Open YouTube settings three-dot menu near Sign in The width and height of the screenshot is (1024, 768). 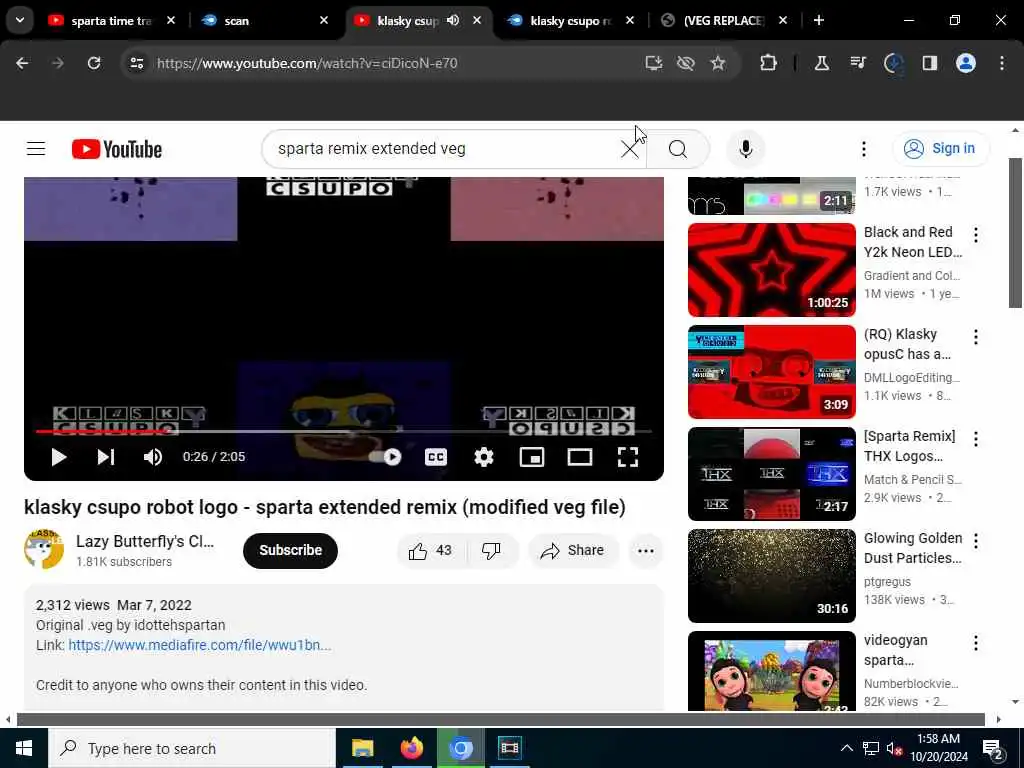pos(863,149)
